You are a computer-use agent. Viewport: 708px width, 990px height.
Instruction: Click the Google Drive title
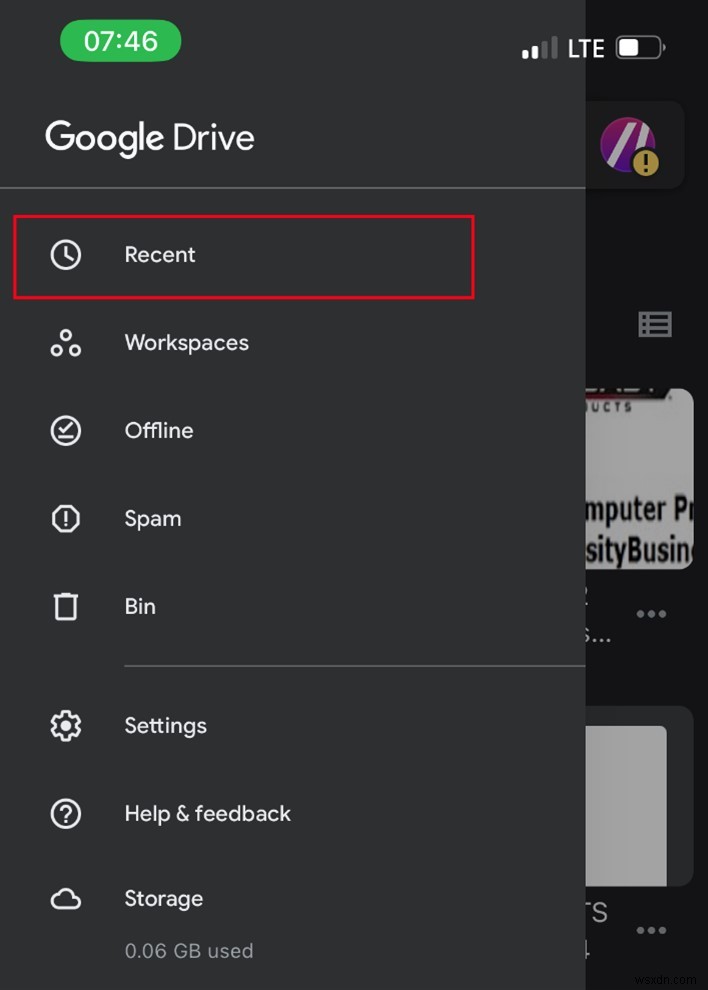point(150,138)
